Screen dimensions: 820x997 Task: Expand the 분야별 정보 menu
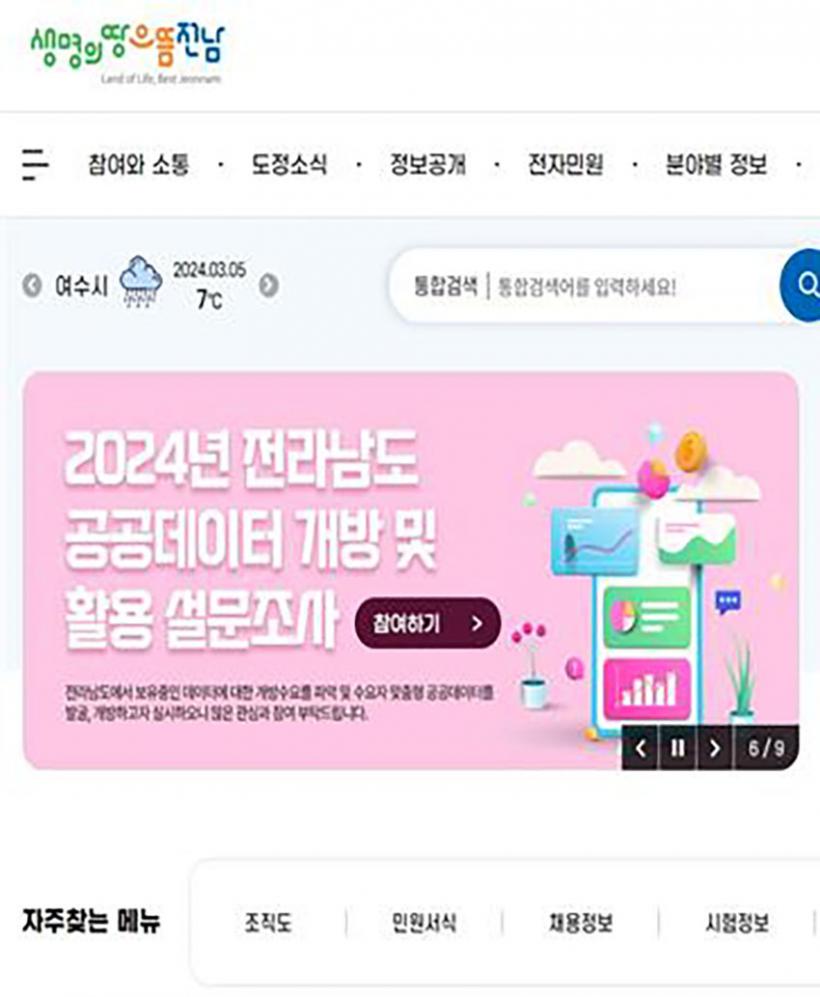(716, 165)
